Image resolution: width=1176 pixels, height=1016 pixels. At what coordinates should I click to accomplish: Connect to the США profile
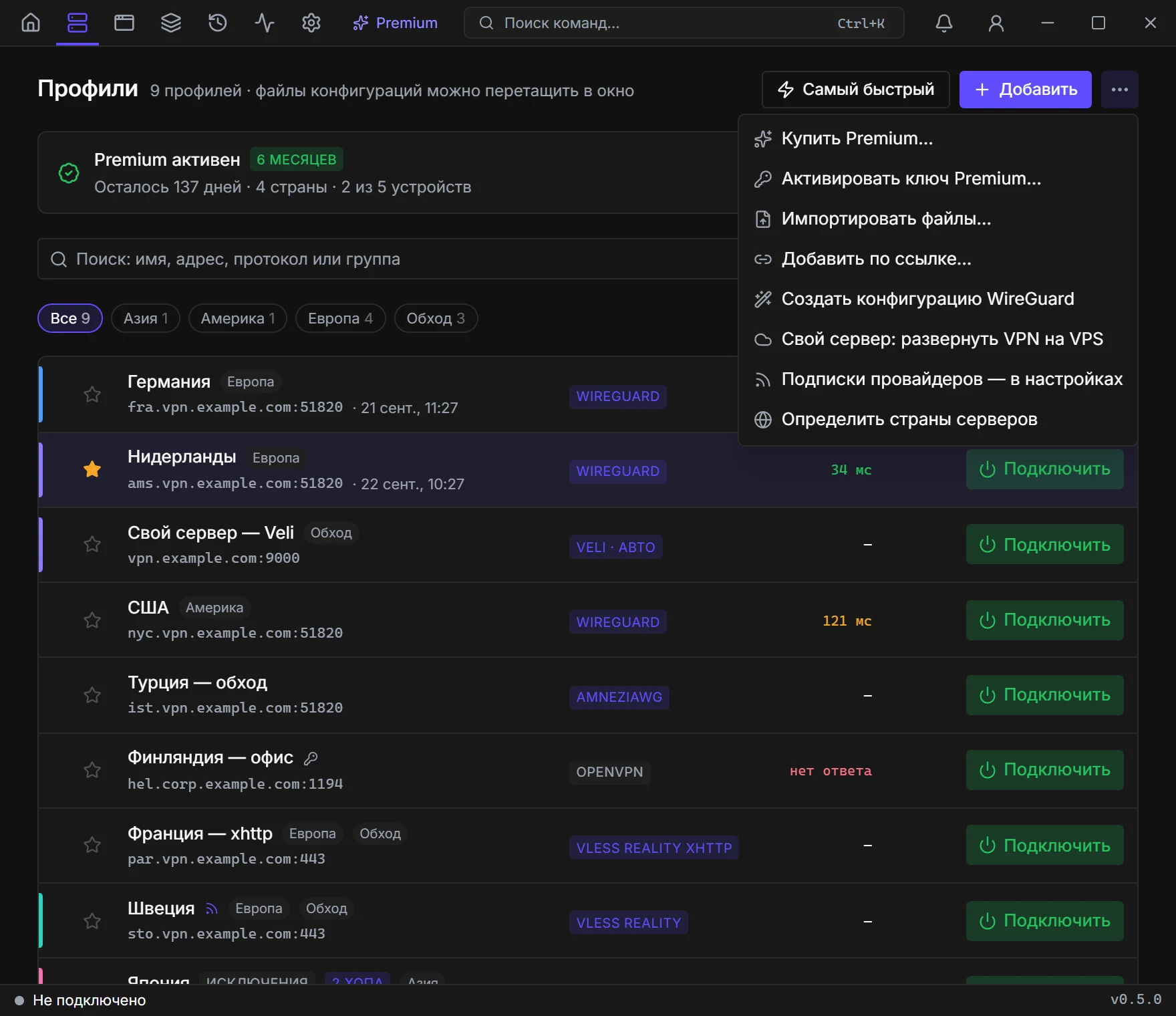tap(1045, 620)
